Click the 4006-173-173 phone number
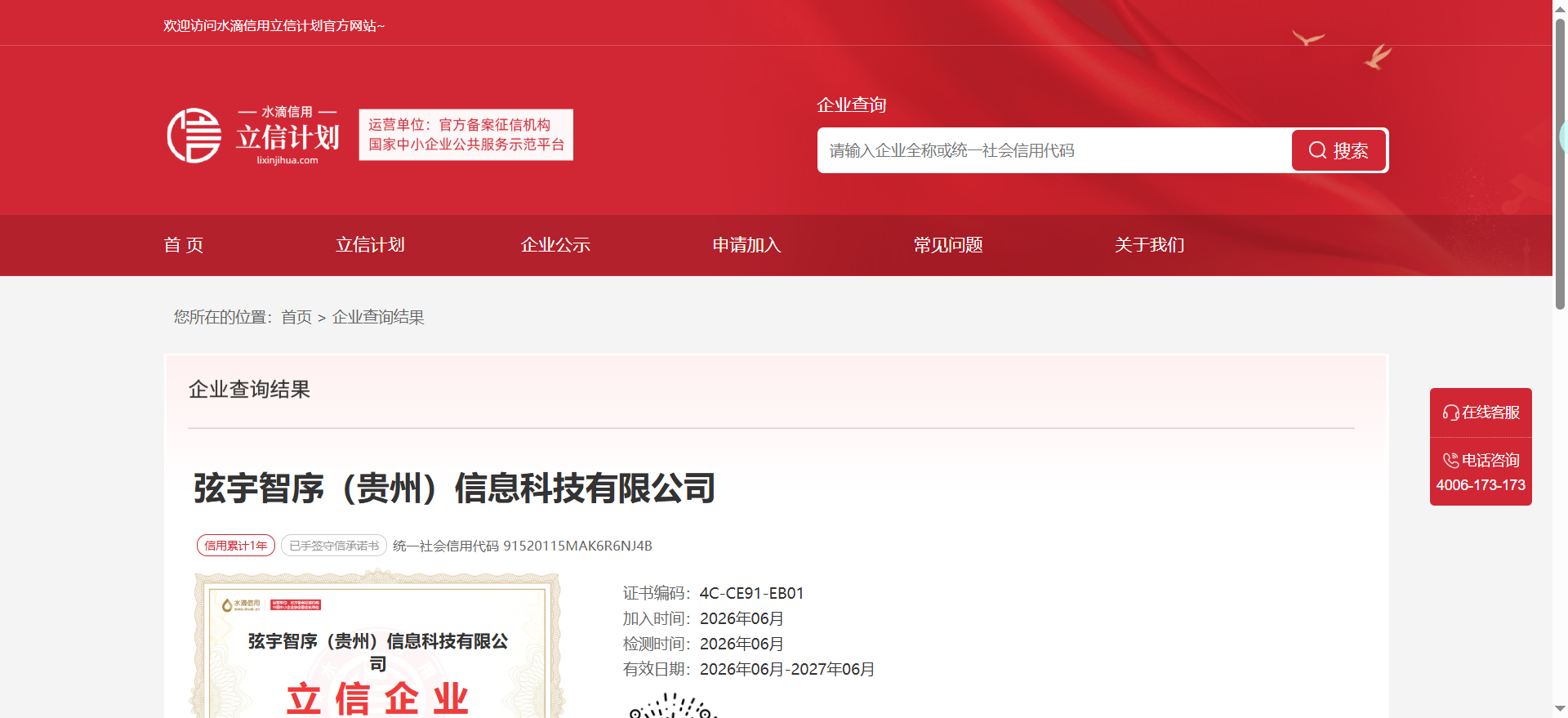This screenshot has width=1568, height=718. (1481, 485)
